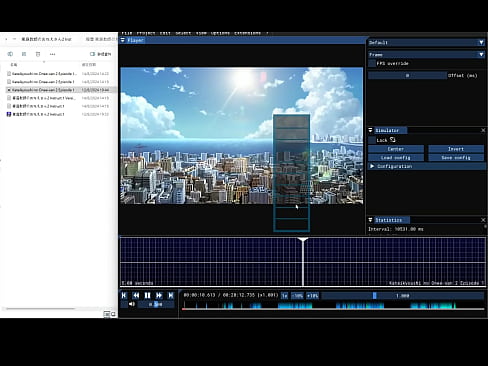Viewport: 488px width, 366px height.
Task: Switch explorer to the large icons view
Action: (x=113, y=314)
